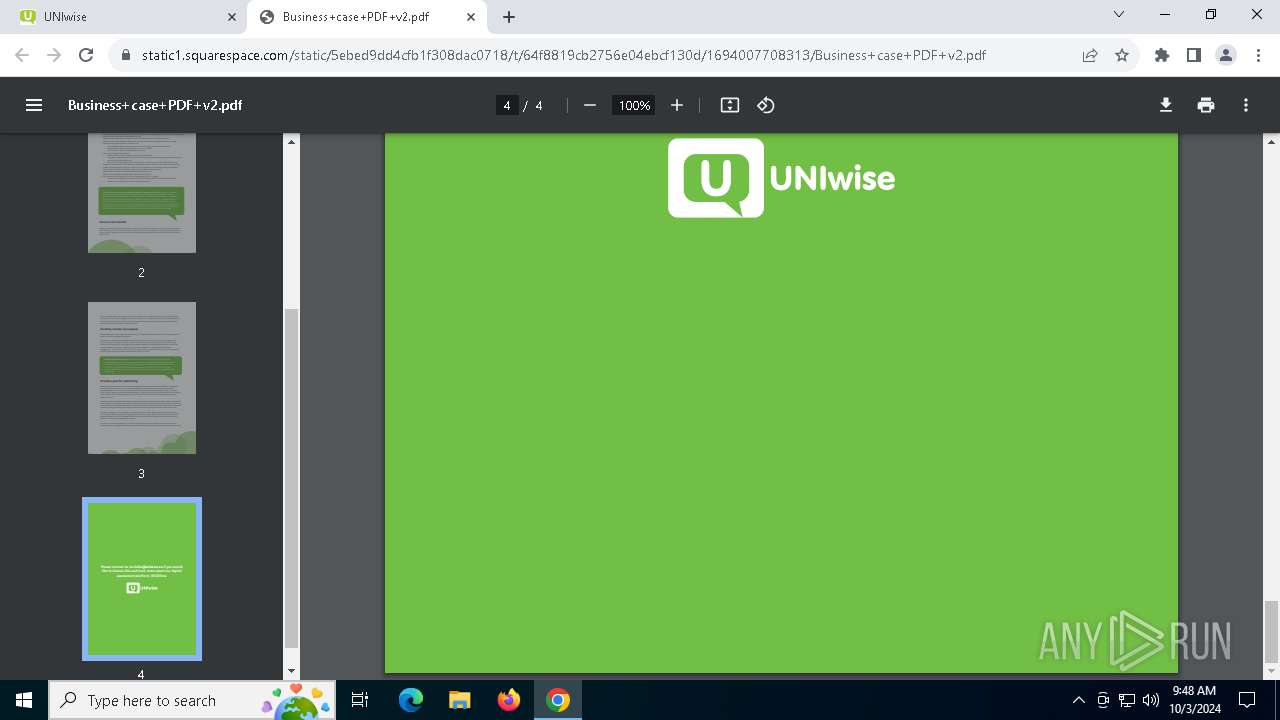Screen dimensions: 1280x720
Task: Open the Windows Start menu
Action: click(x=24, y=700)
